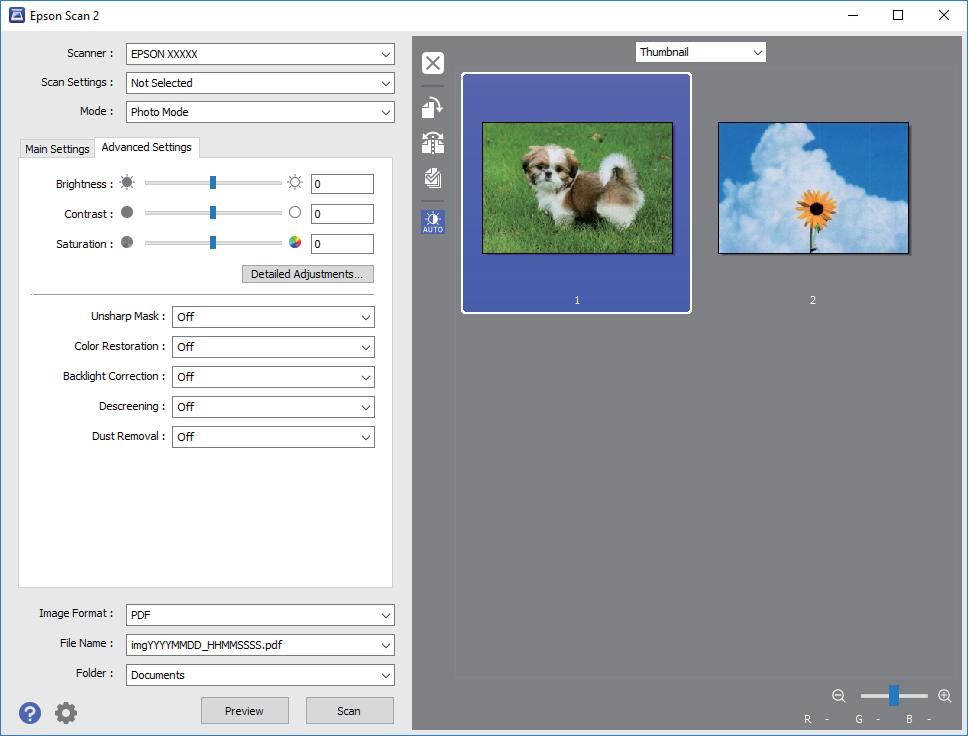968x736 pixels.
Task: Click the Brightness value field
Action: (342, 184)
